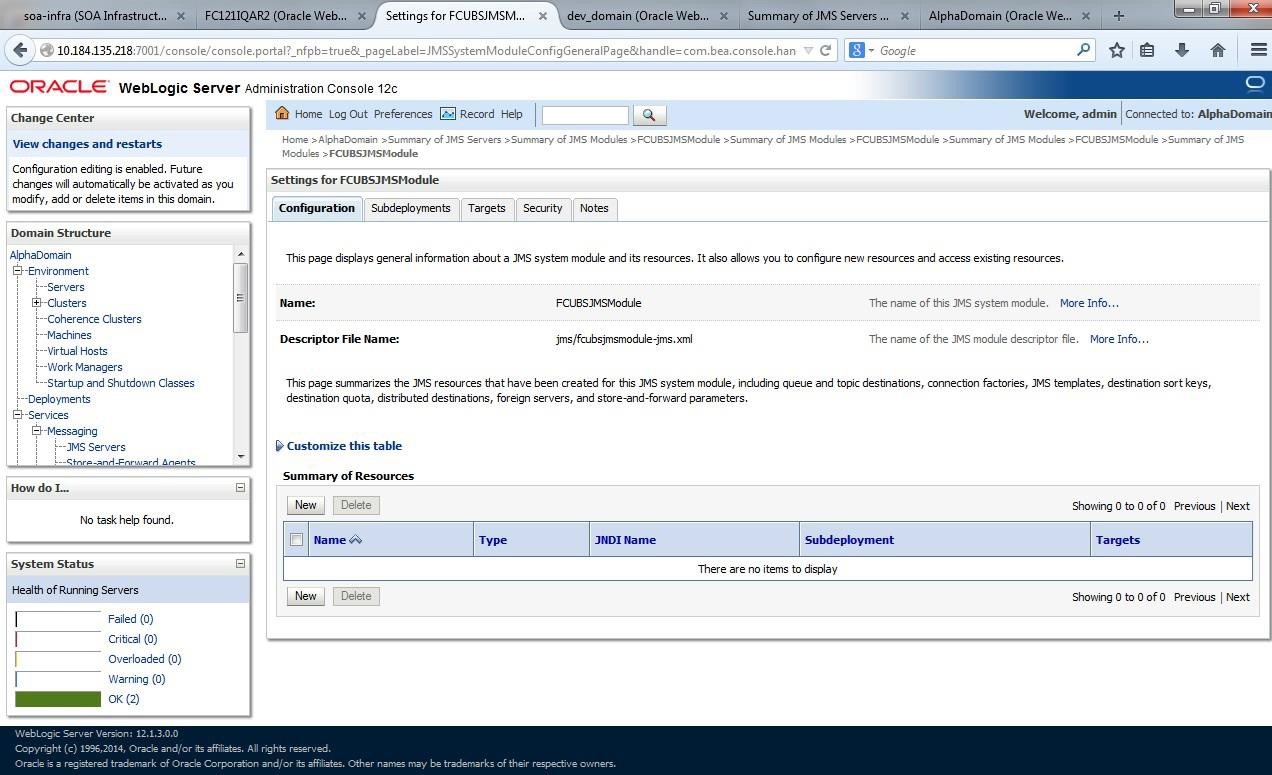Image resolution: width=1272 pixels, height=775 pixels.
Task: Open the Notes tab
Action: pos(594,208)
